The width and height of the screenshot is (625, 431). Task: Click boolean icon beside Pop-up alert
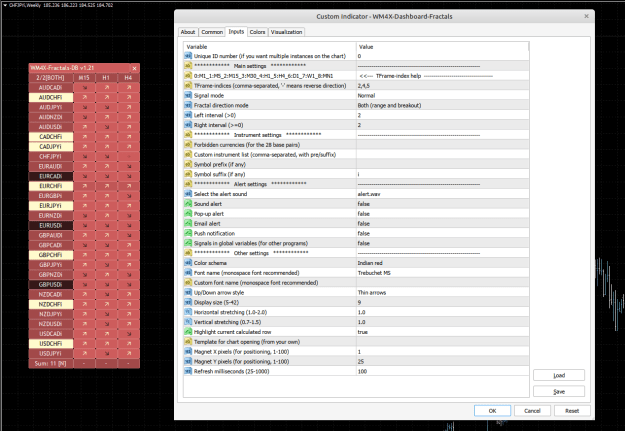coord(188,213)
